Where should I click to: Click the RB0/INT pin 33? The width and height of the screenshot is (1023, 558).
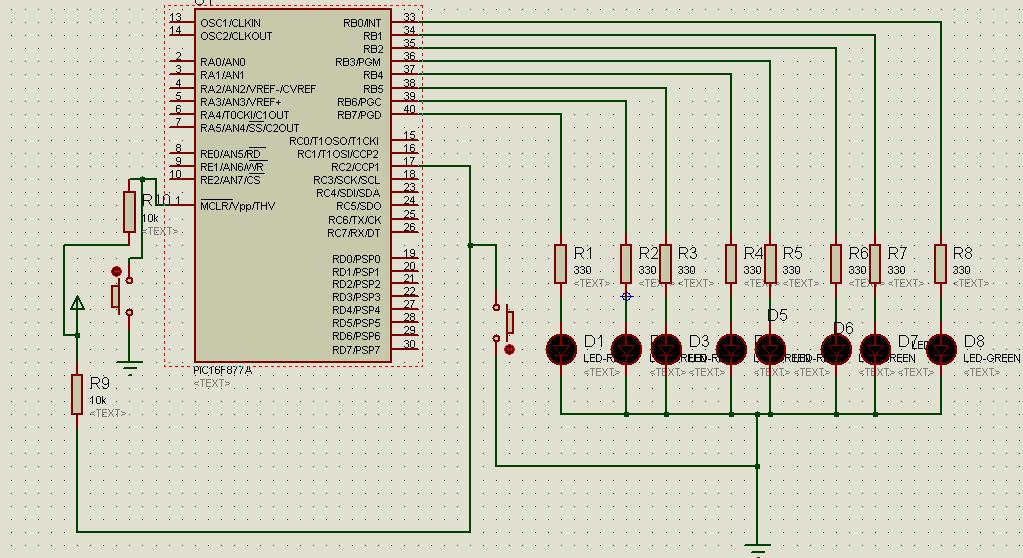(407, 22)
